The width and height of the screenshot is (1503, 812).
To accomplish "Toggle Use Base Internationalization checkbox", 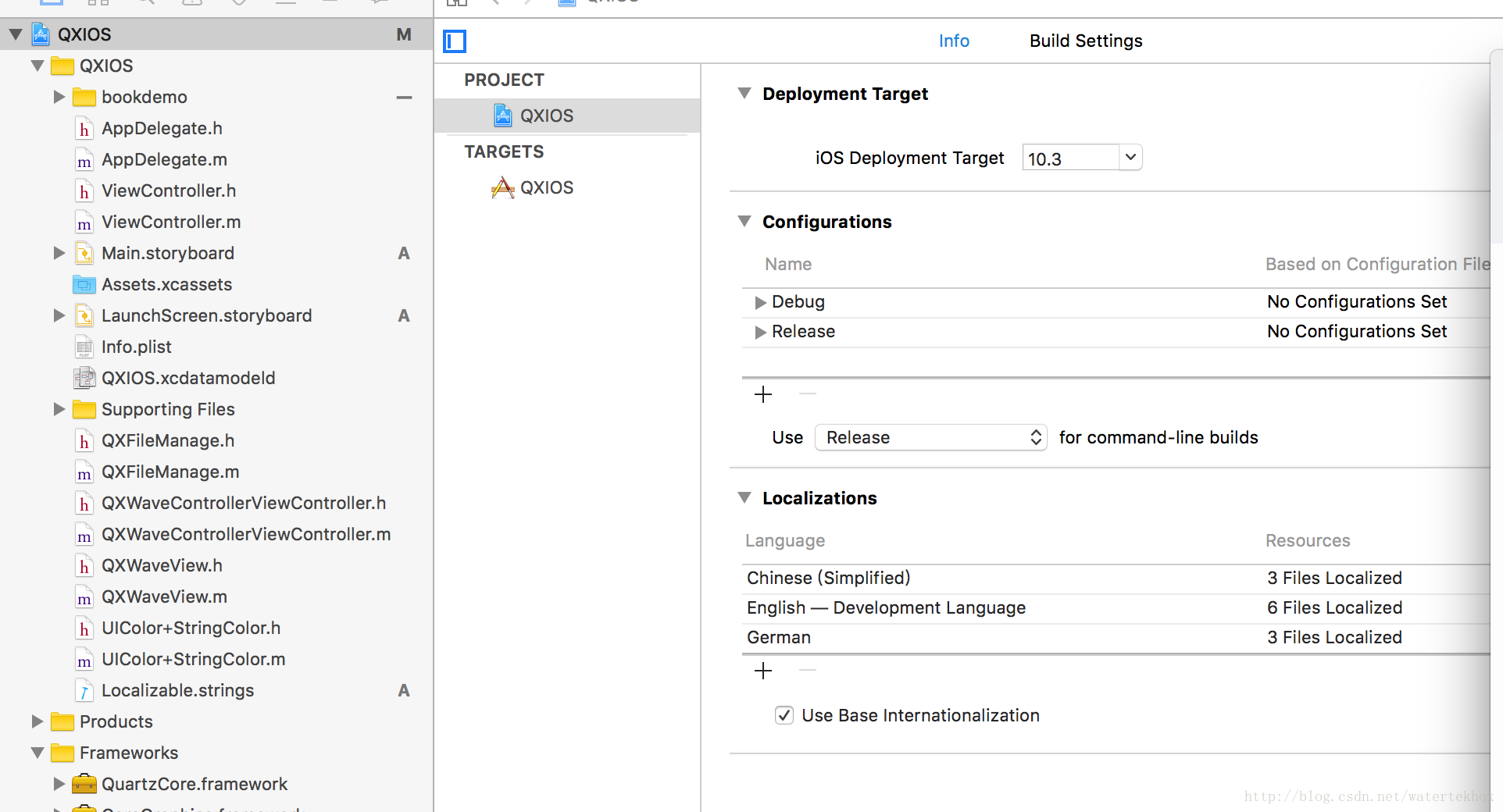I will (784, 715).
